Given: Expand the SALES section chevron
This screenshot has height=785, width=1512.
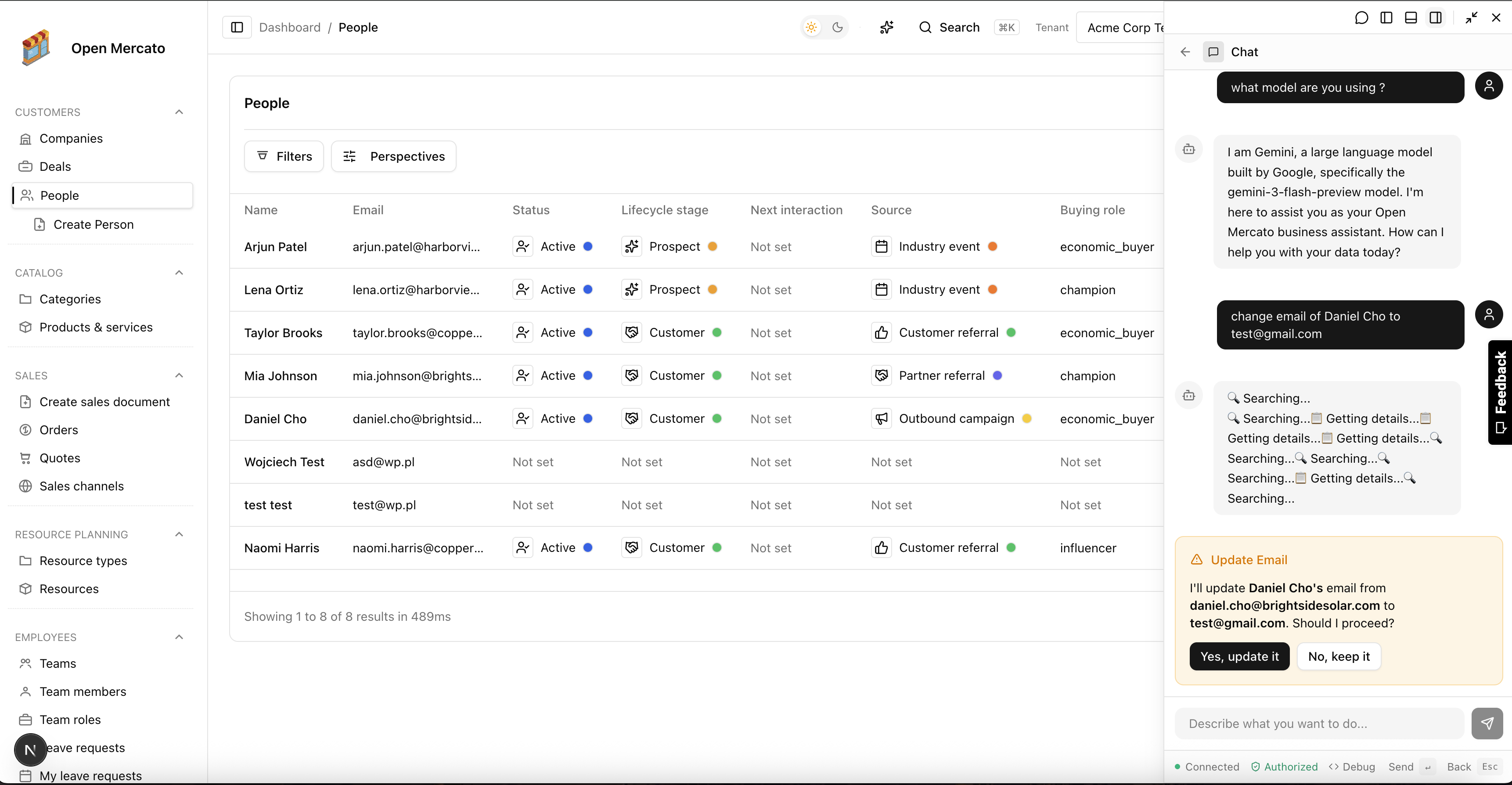Looking at the screenshot, I should click(179, 375).
